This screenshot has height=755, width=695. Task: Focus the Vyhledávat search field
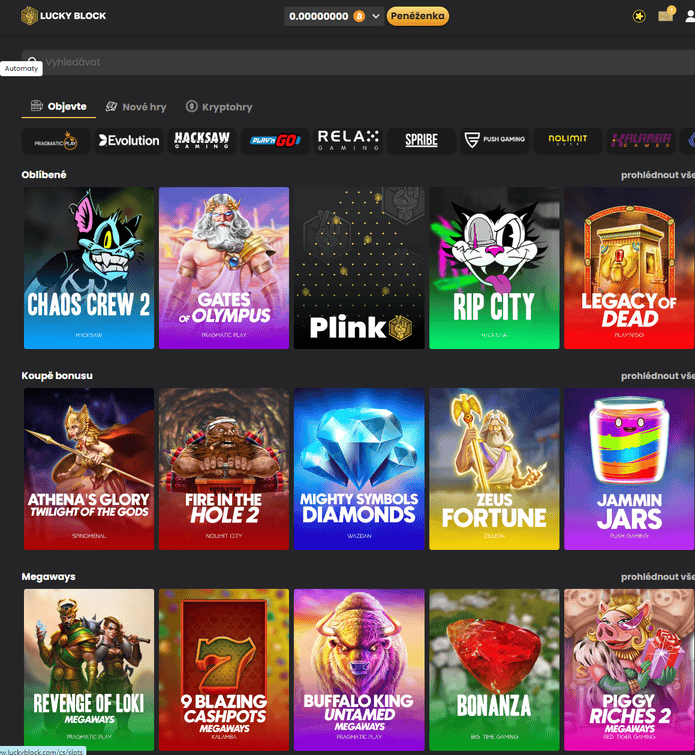tap(358, 62)
